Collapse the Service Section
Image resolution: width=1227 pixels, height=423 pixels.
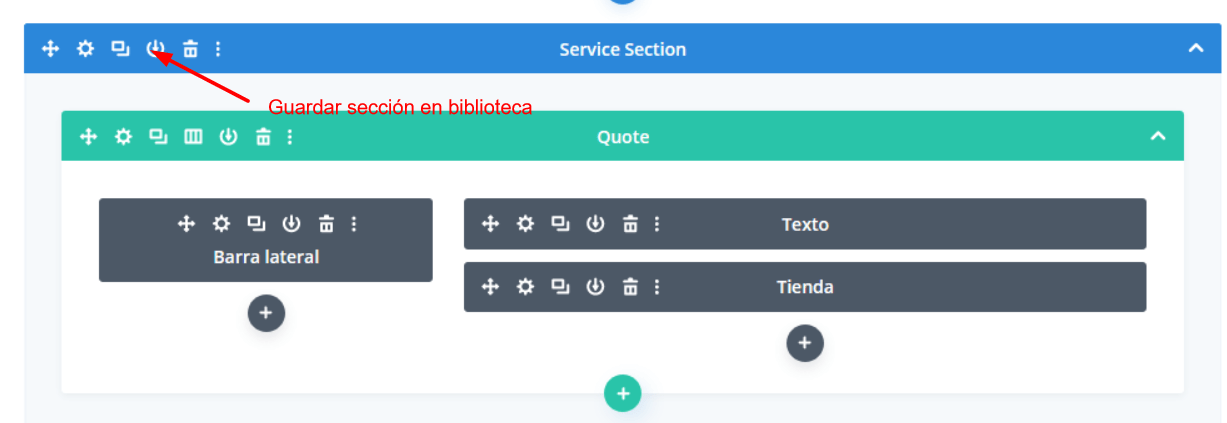tap(1196, 48)
